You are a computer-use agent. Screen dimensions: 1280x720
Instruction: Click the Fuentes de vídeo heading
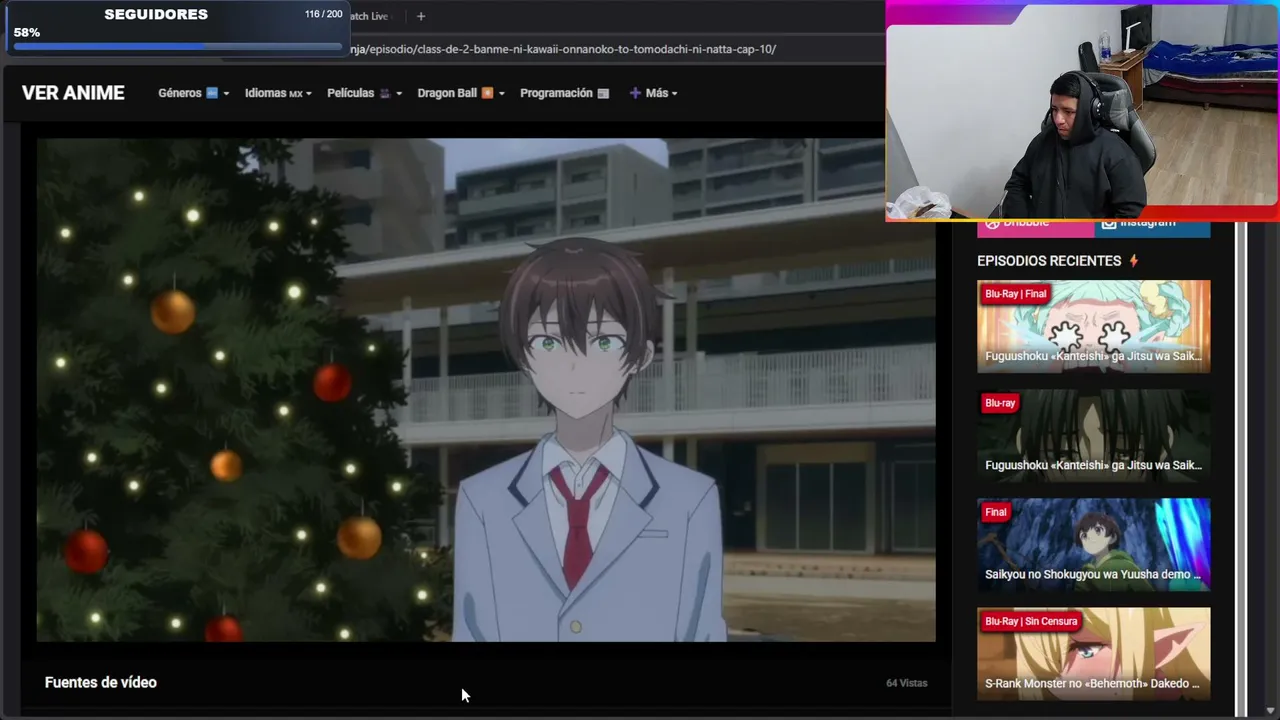pyautogui.click(x=101, y=682)
